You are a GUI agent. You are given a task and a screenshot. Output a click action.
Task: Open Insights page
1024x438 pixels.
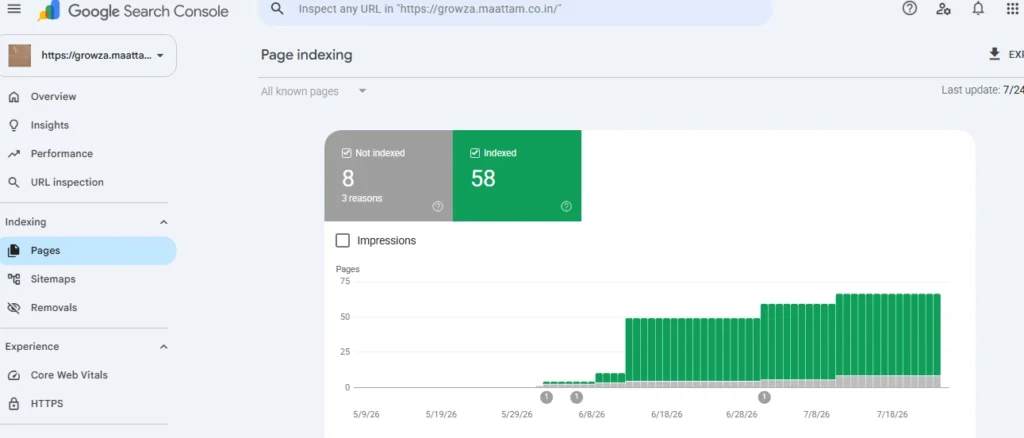50,125
